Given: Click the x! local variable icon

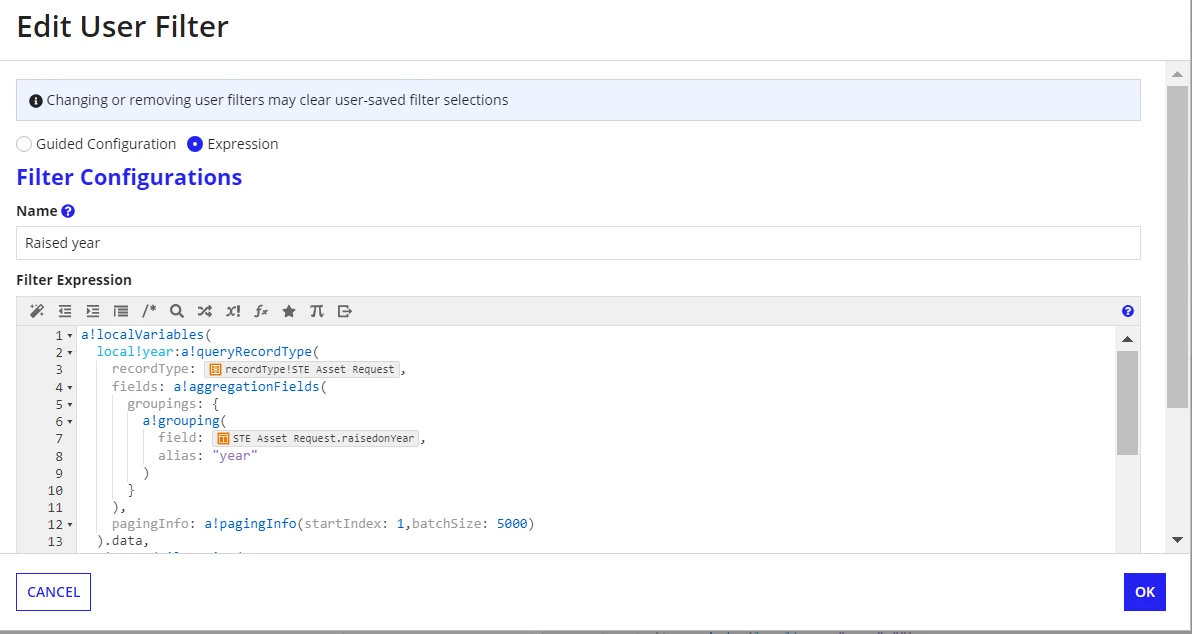Looking at the screenshot, I should point(233,311).
